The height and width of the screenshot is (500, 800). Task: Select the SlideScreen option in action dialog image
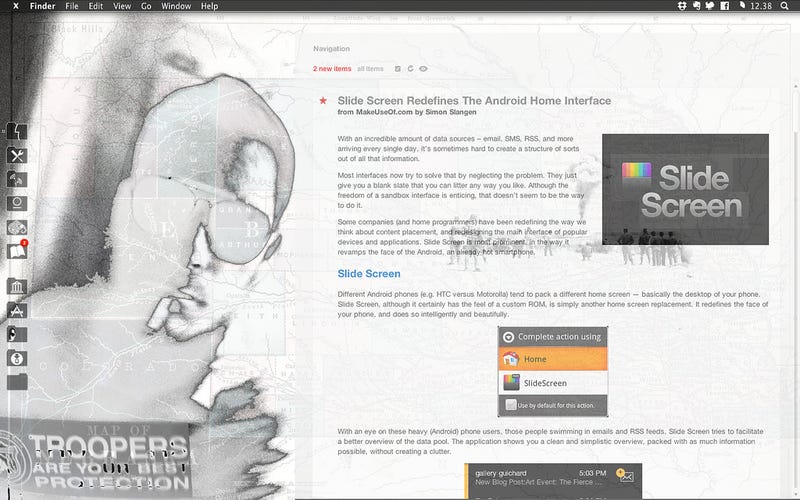point(553,383)
